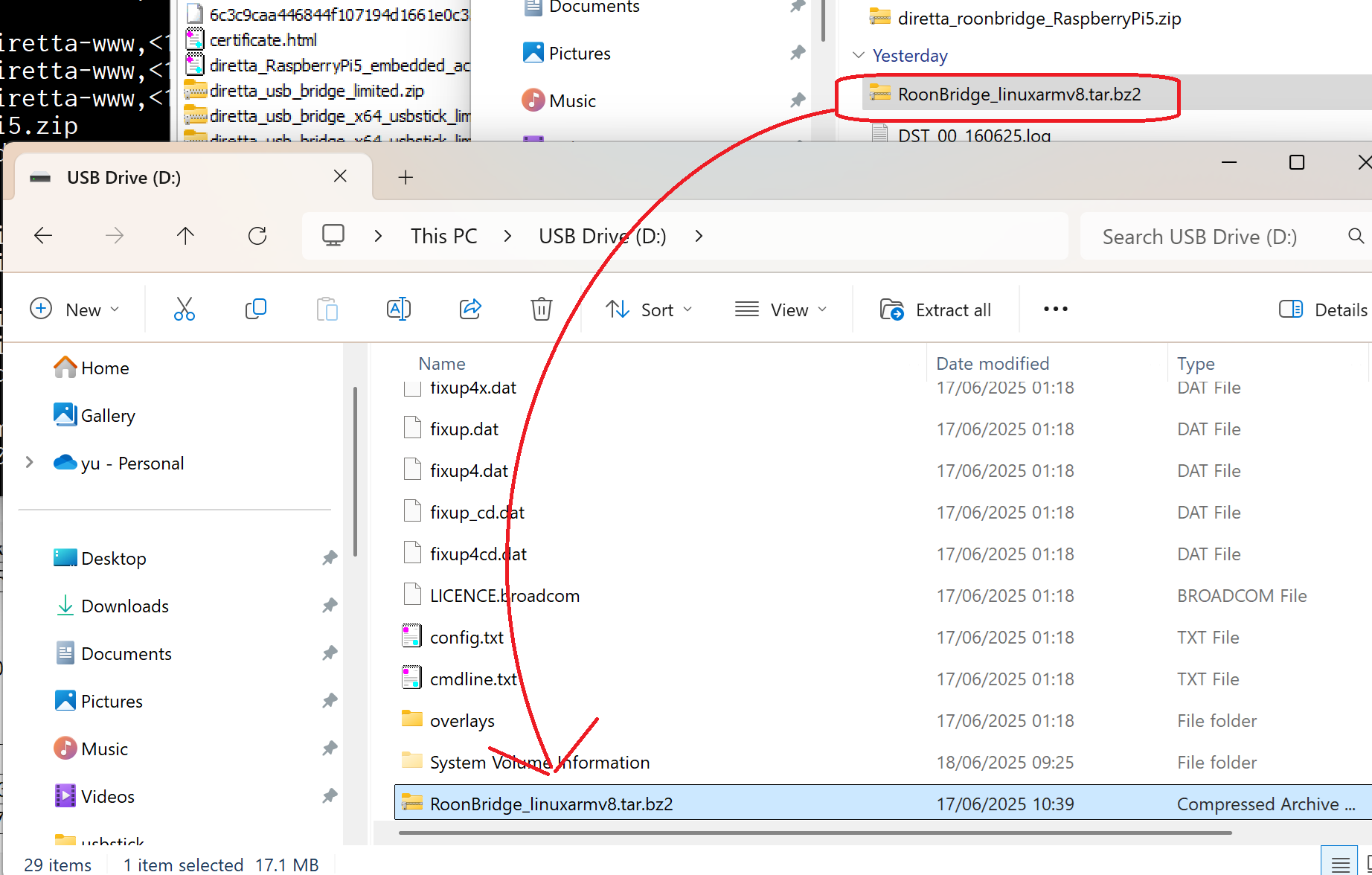
Task: Select fixup.dat file
Action: pyautogui.click(x=464, y=429)
